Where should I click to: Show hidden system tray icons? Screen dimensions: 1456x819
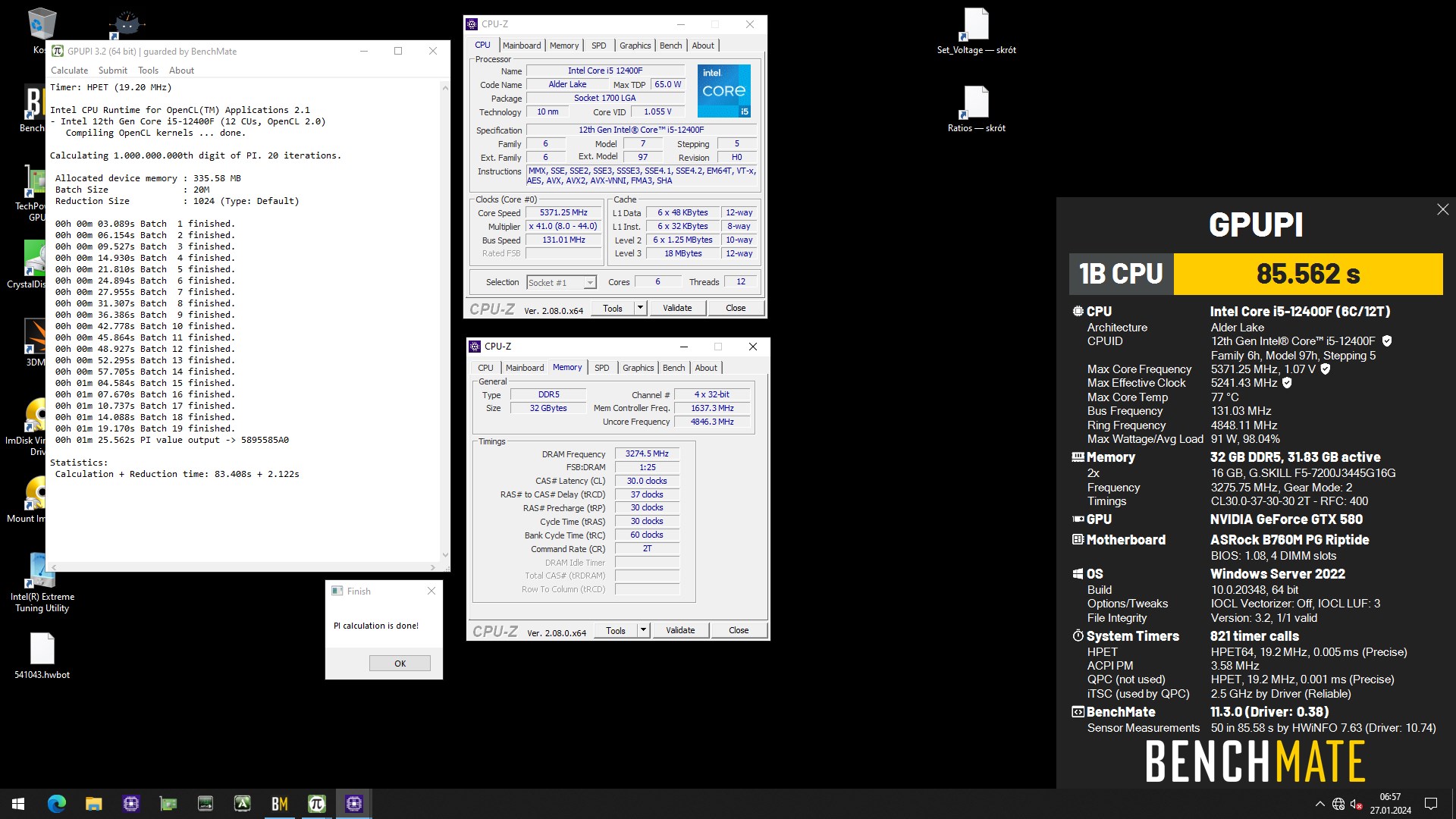tap(1320, 804)
